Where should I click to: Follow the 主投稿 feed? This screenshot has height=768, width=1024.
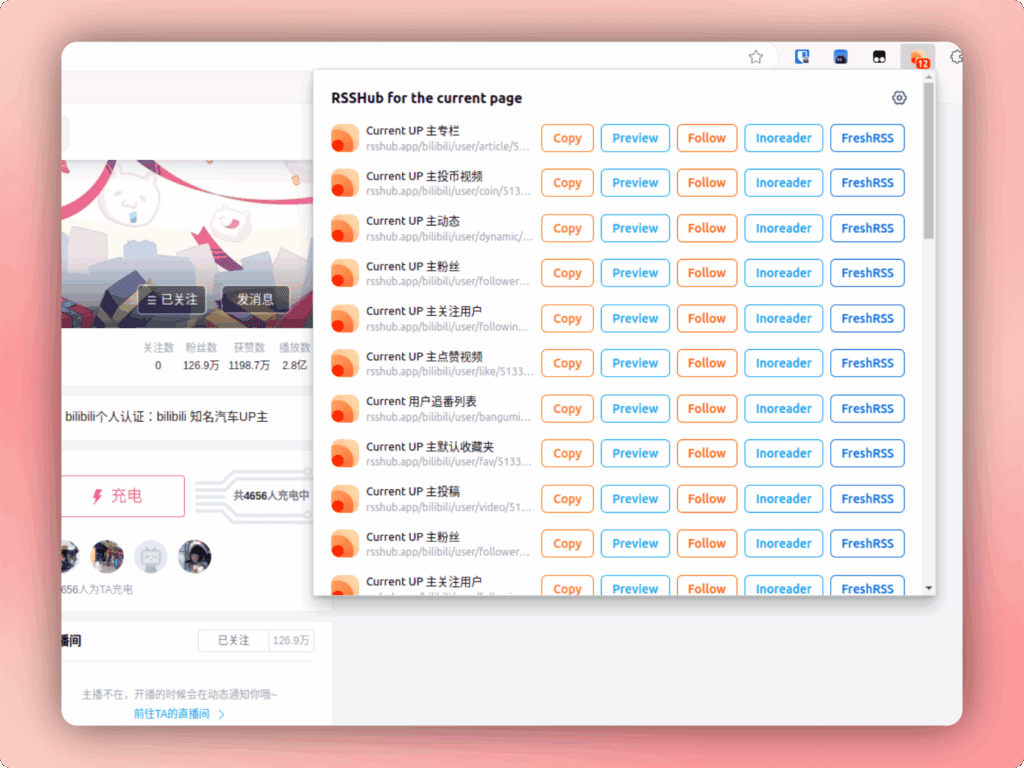point(707,498)
